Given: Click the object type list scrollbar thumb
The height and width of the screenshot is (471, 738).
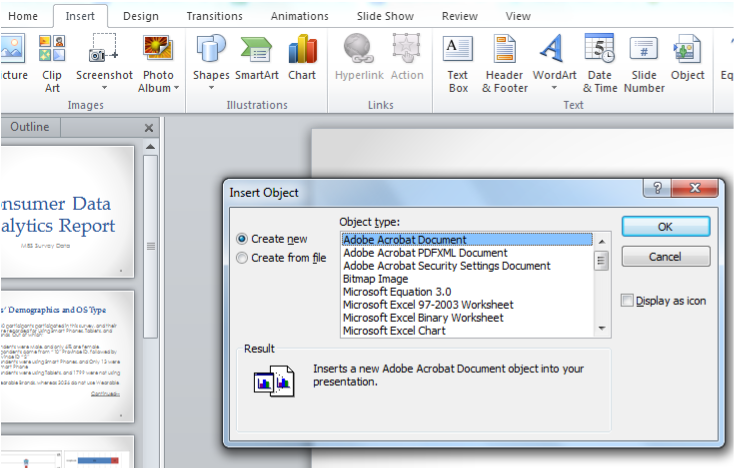Looking at the screenshot, I should pyautogui.click(x=602, y=261).
